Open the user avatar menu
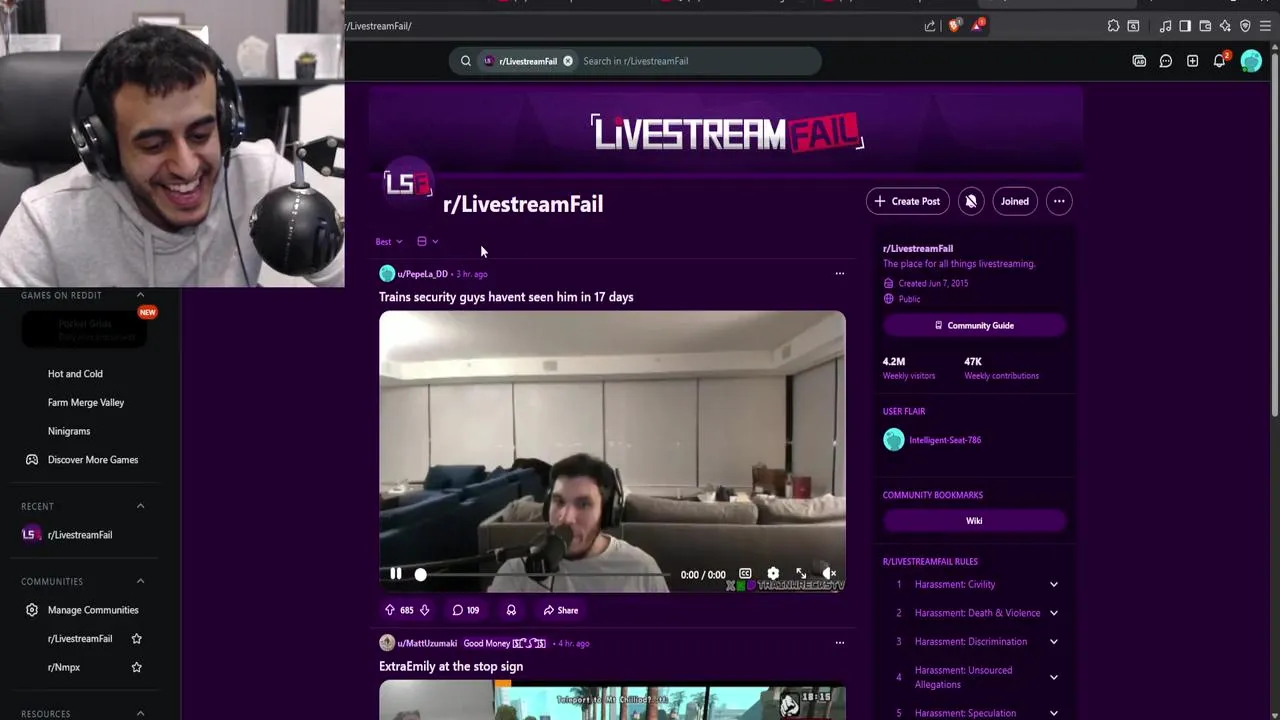 click(x=1251, y=61)
